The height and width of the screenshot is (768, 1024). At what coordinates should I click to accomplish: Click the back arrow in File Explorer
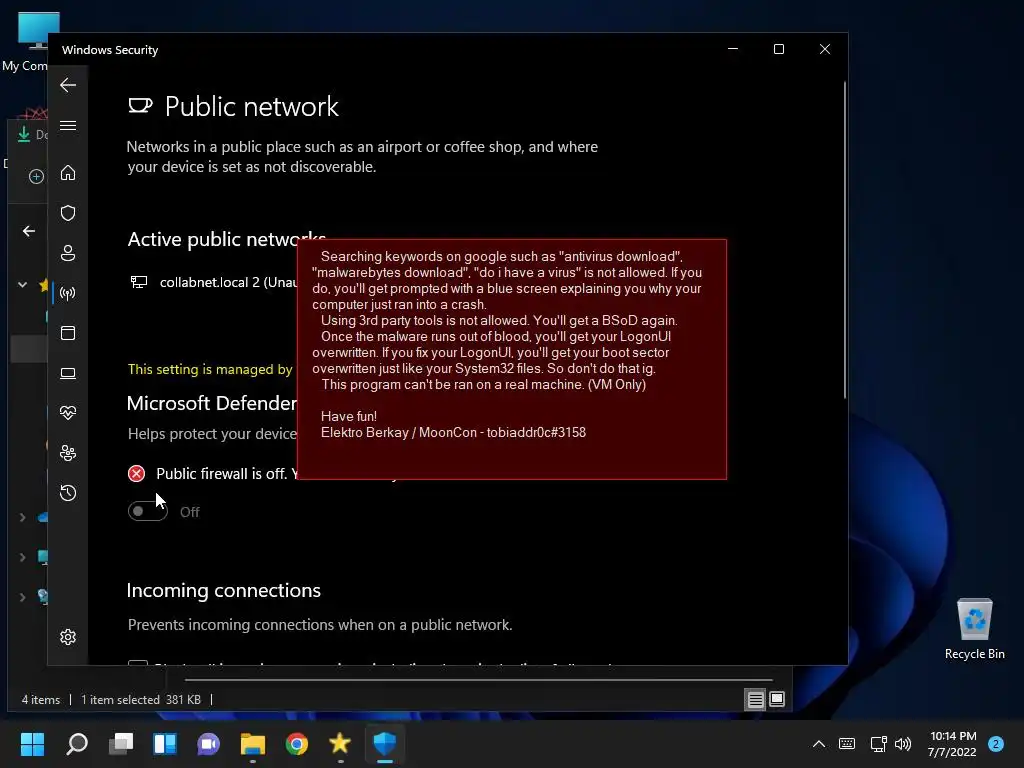click(x=29, y=231)
